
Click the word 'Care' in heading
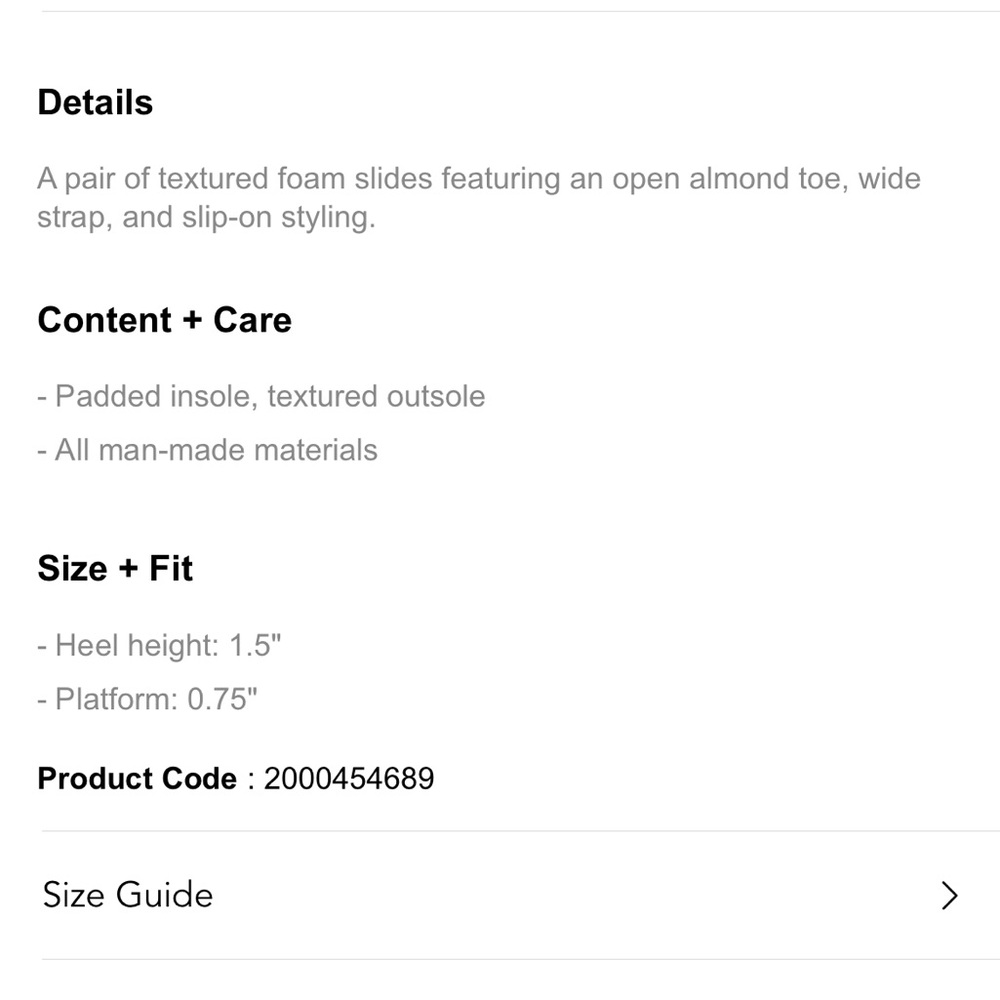point(253,320)
